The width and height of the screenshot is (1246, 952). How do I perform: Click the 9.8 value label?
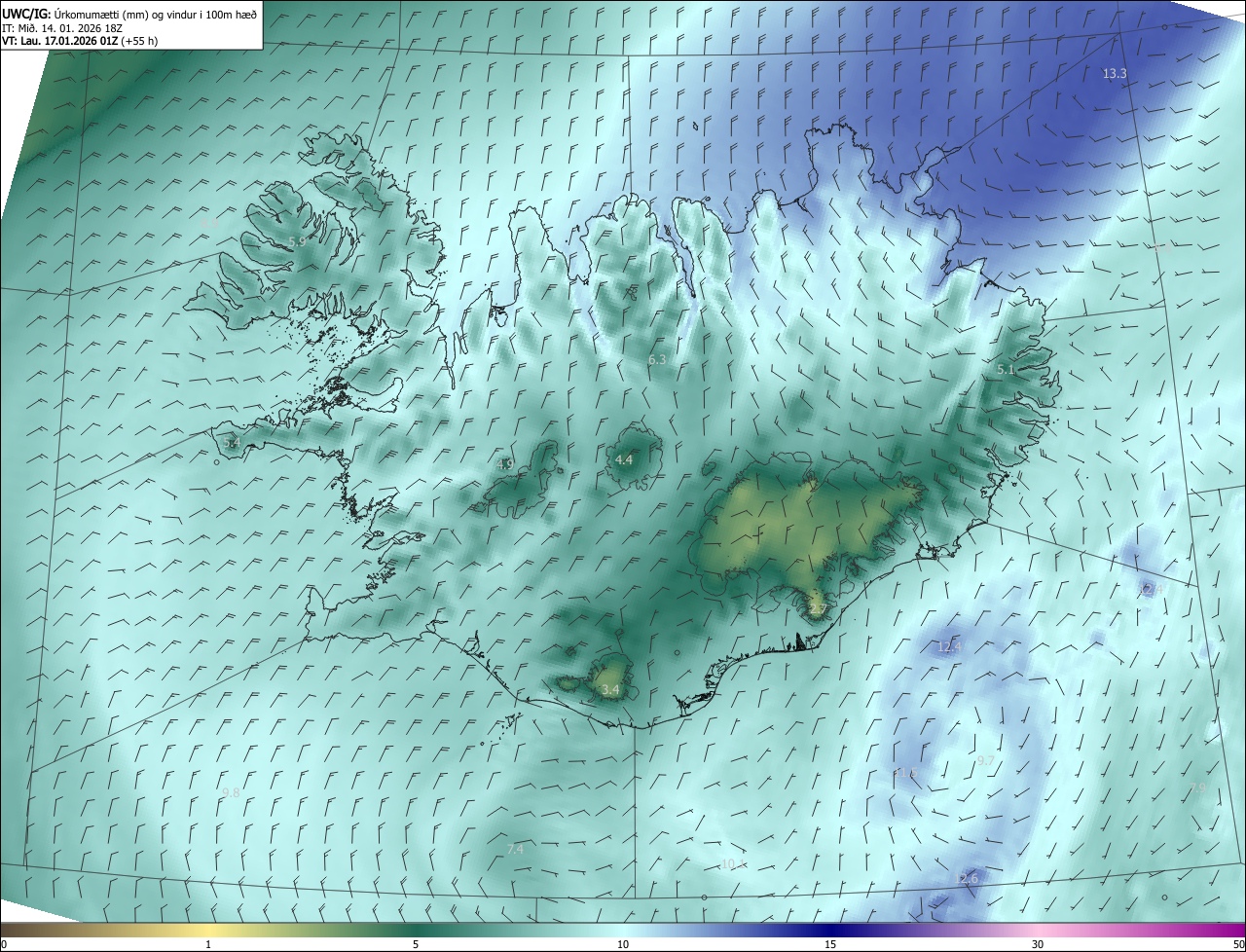(x=231, y=793)
